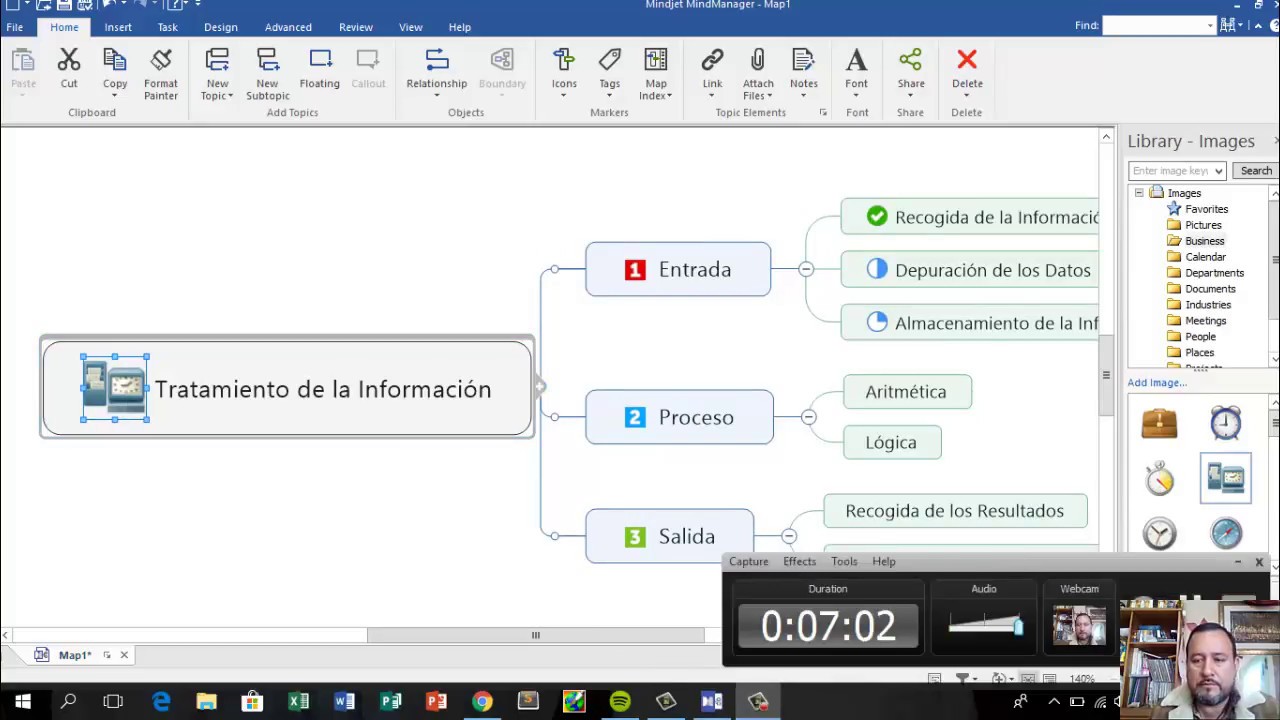Viewport: 1280px width, 720px height.
Task: Select the image inside the central topic
Action: click(x=114, y=388)
